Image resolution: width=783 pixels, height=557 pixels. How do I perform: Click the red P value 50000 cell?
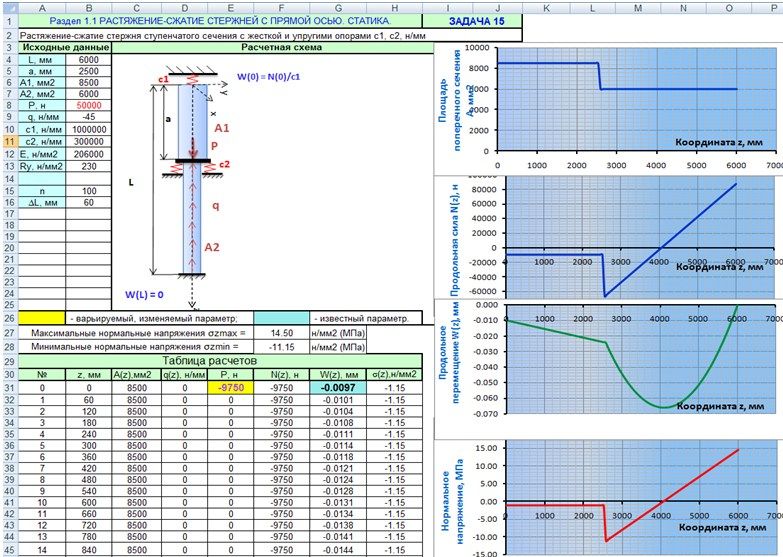(89, 104)
